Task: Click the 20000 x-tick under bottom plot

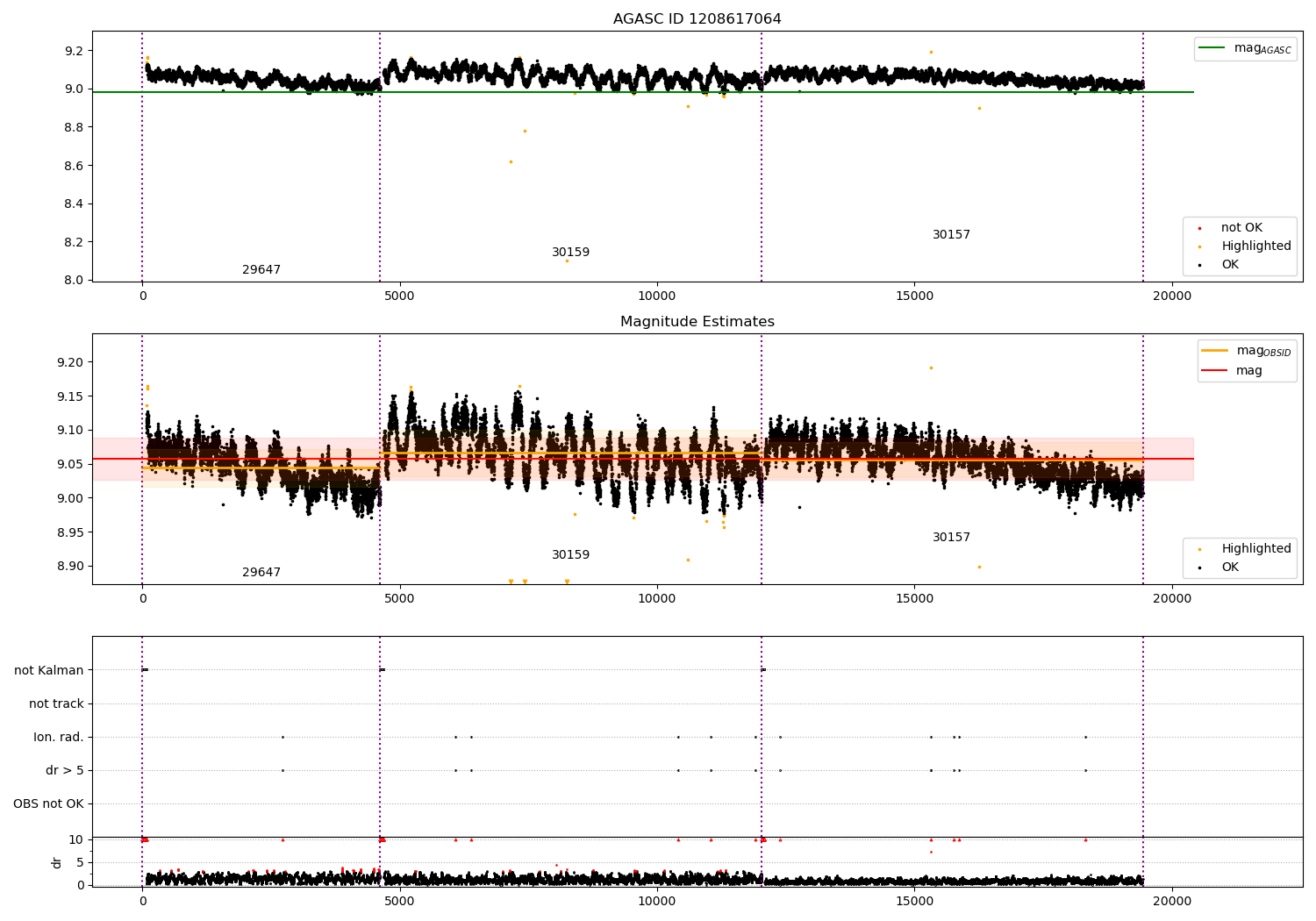Action: tap(1172, 901)
